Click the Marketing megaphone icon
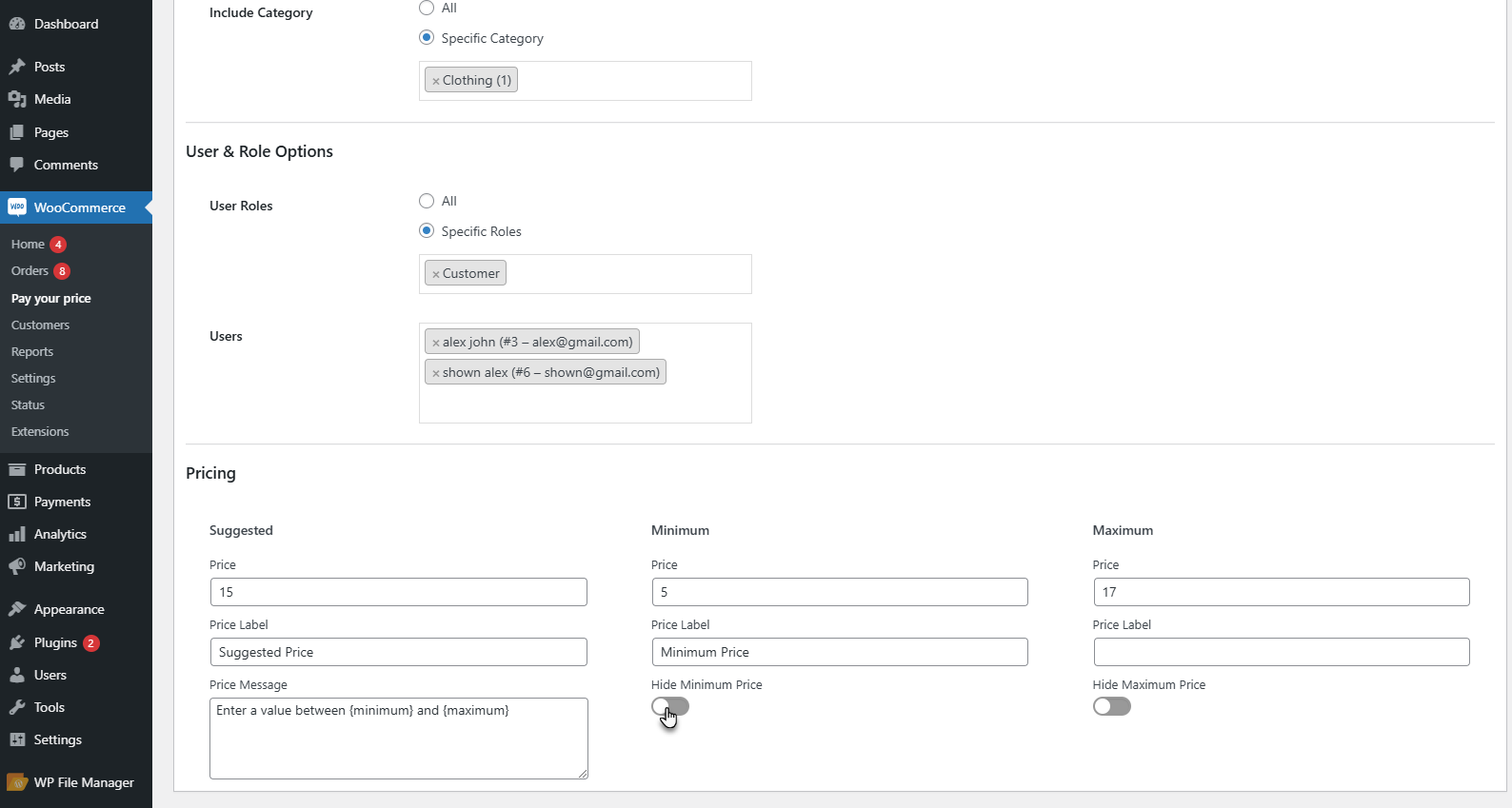This screenshot has width=1512, height=808. [x=17, y=566]
